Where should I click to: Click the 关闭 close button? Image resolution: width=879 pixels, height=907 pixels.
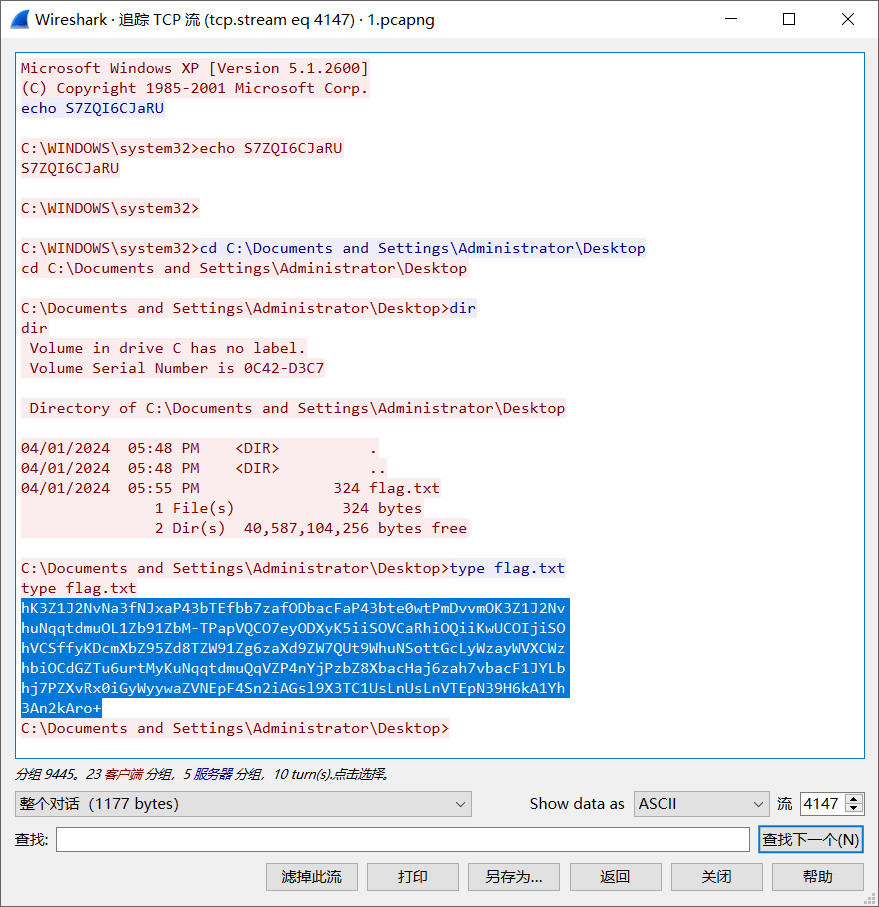[x=717, y=877]
